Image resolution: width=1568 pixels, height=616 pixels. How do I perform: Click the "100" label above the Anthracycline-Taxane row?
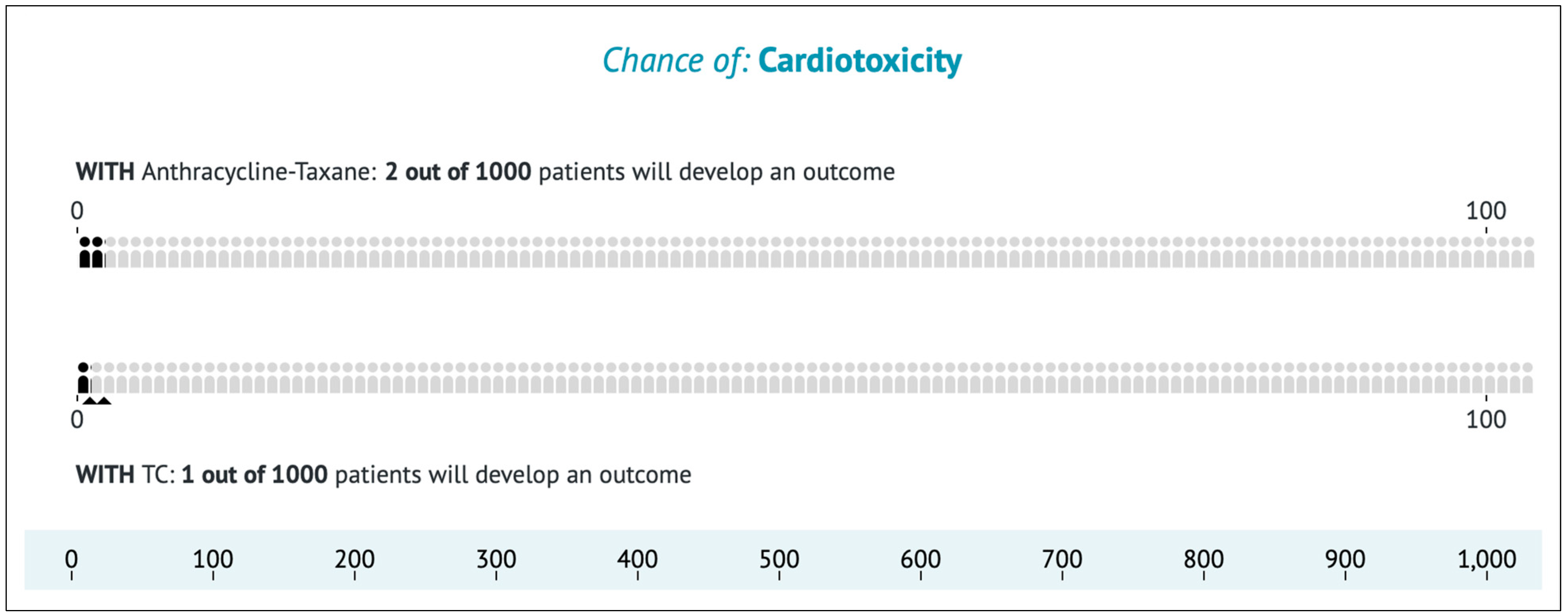(1486, 211)
